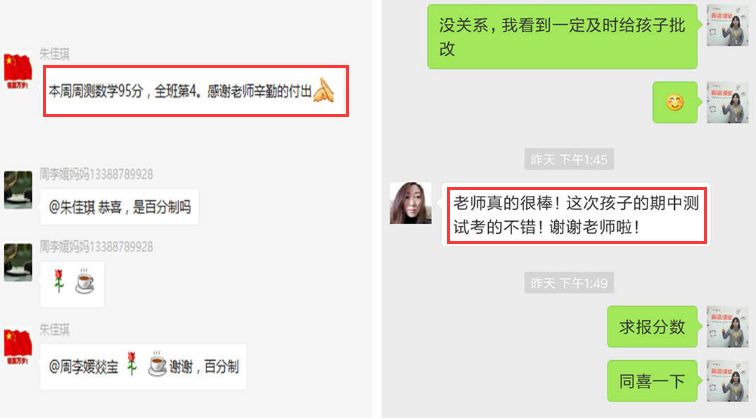The image size is (756, 419).
Task: Tap teacher avatar next to smiley emoji bubble
Action: pyautogui.click(x=727, y=102)
